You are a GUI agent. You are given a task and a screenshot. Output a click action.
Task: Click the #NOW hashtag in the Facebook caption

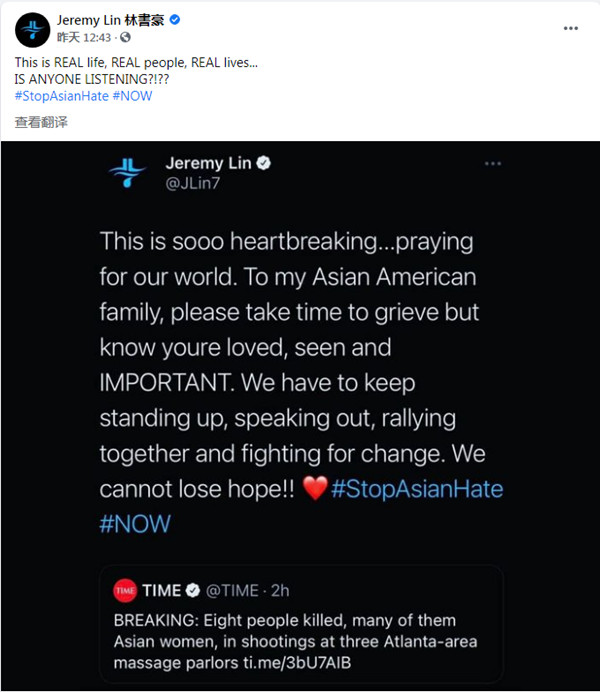132,95
